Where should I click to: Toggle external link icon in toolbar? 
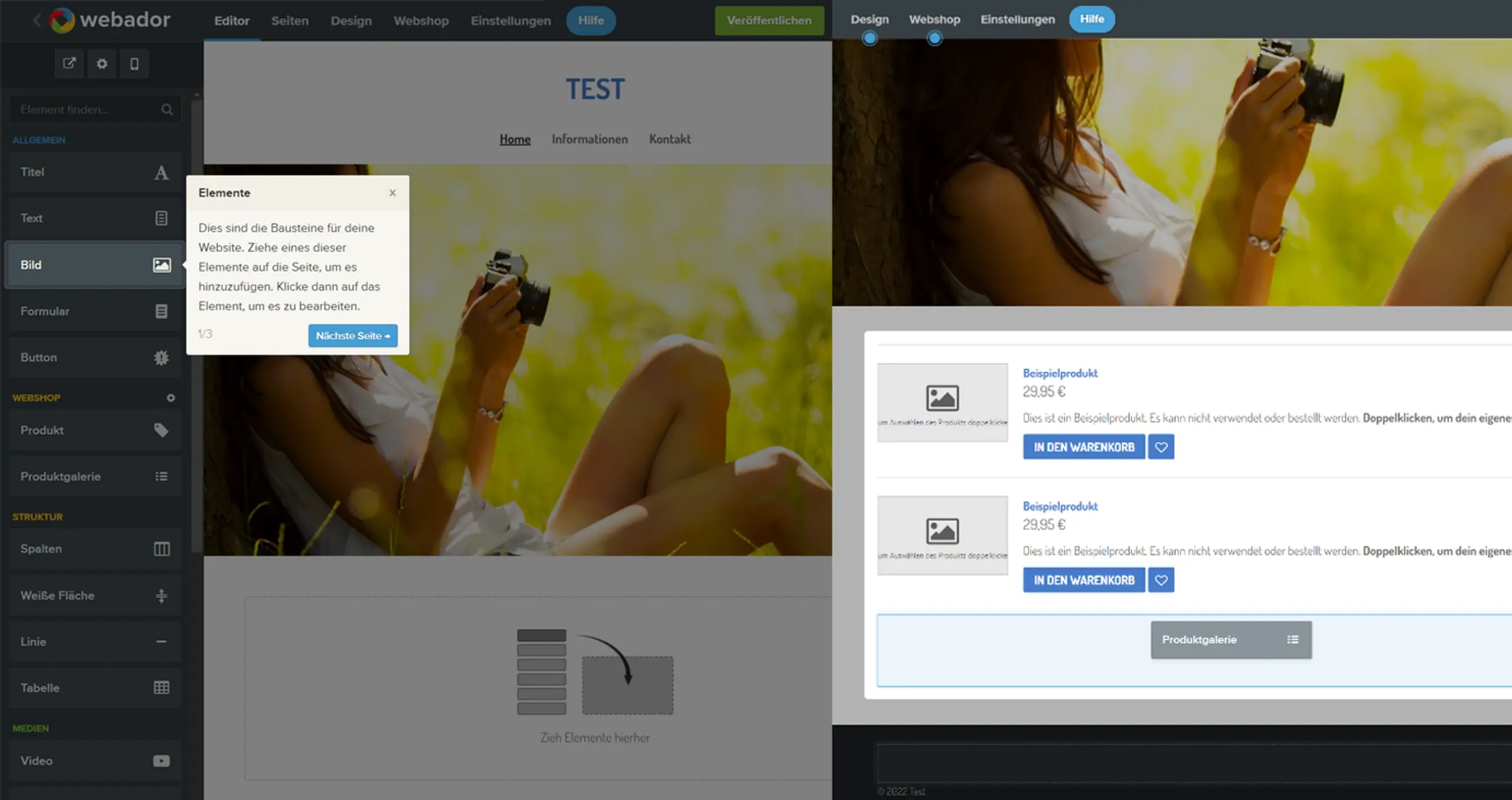(68, 63)
